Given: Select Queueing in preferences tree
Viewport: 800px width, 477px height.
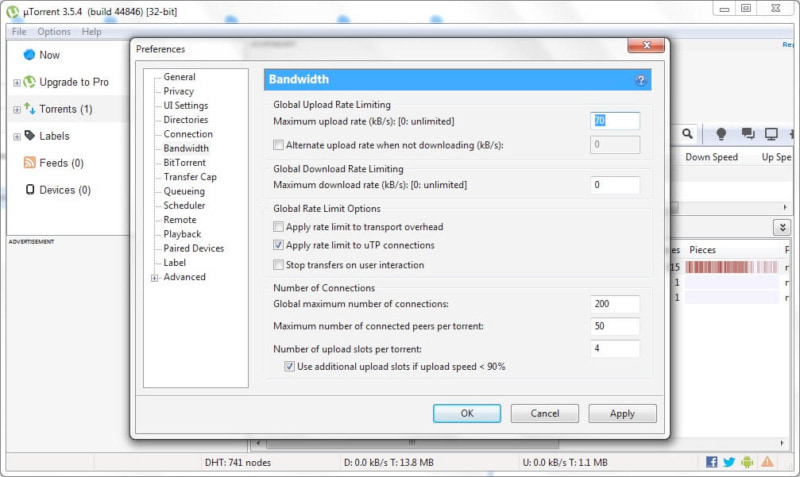Looking at the screenshot, I should (x=184, y=191).
